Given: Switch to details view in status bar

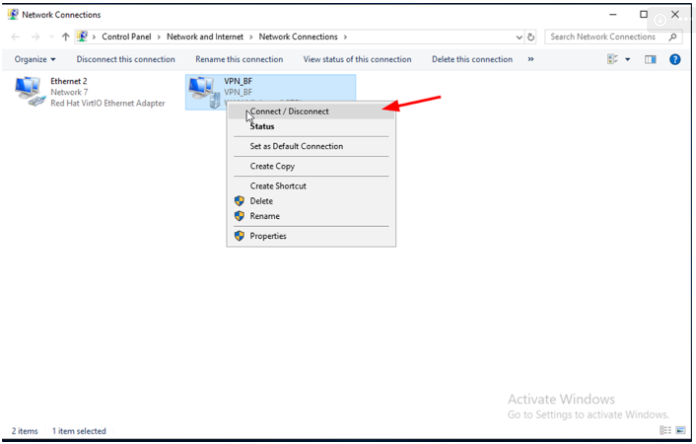Looking at the screenshot, I should [665, 430].
